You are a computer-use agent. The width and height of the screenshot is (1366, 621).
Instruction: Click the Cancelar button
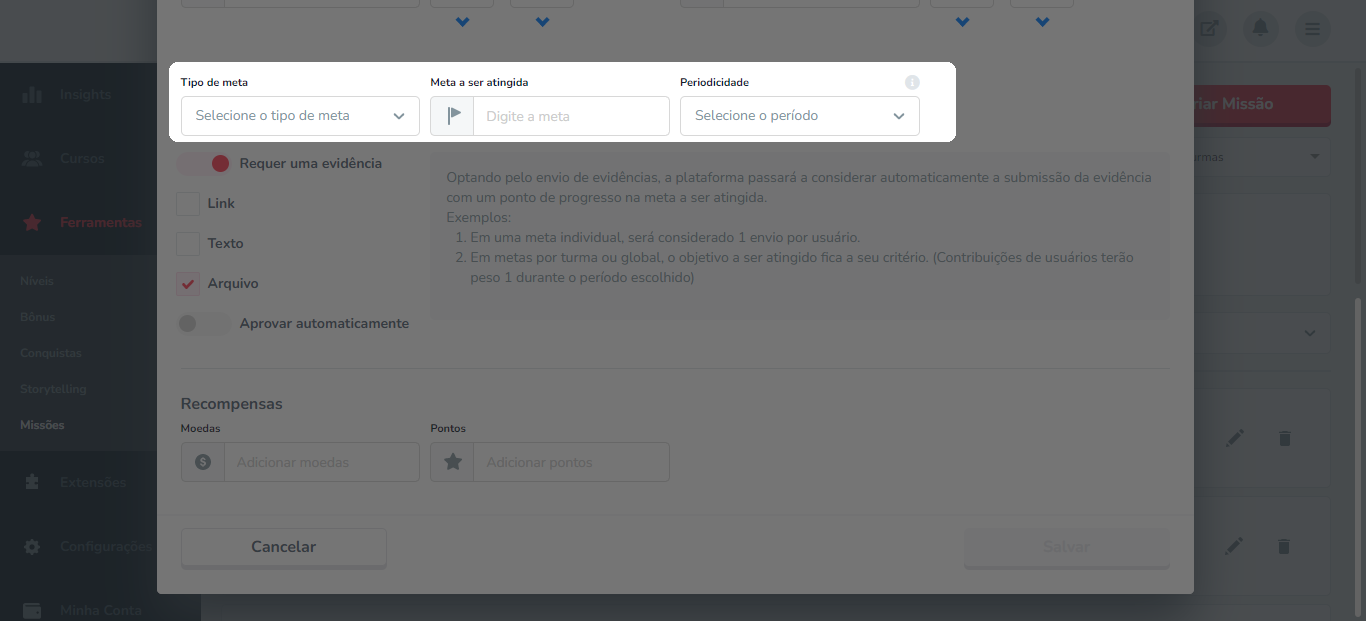284,548
